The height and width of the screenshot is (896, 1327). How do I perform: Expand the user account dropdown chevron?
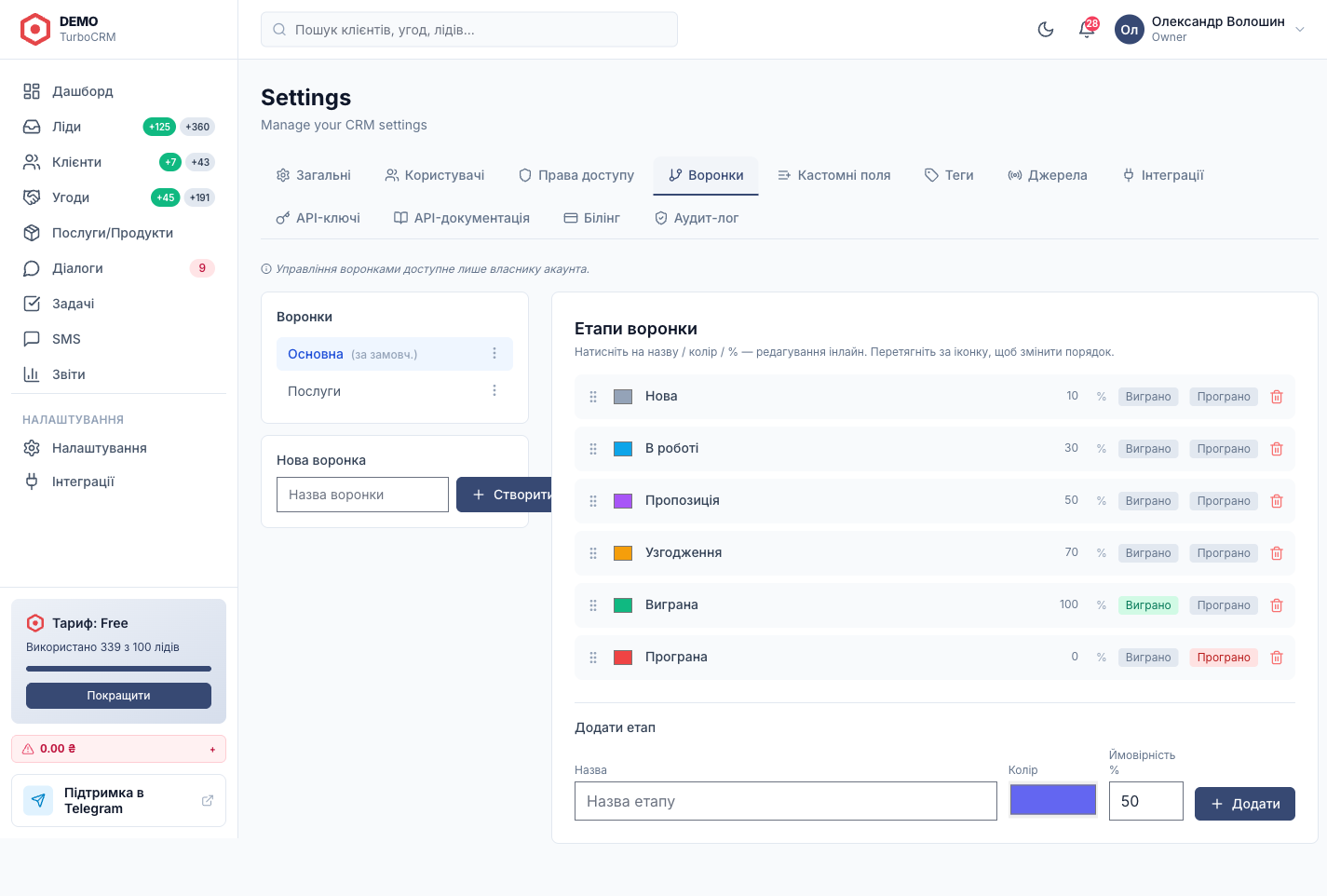tap(1300, 29)
